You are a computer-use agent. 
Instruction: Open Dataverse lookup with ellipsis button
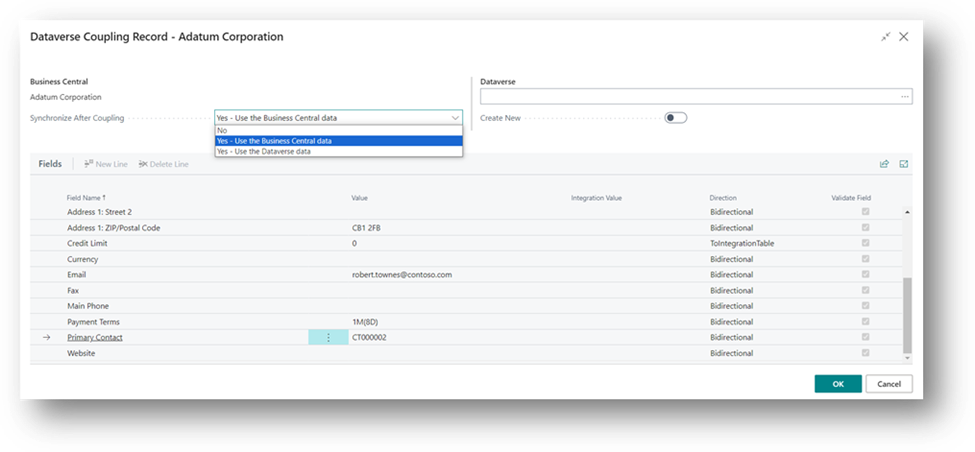(904, 96)
